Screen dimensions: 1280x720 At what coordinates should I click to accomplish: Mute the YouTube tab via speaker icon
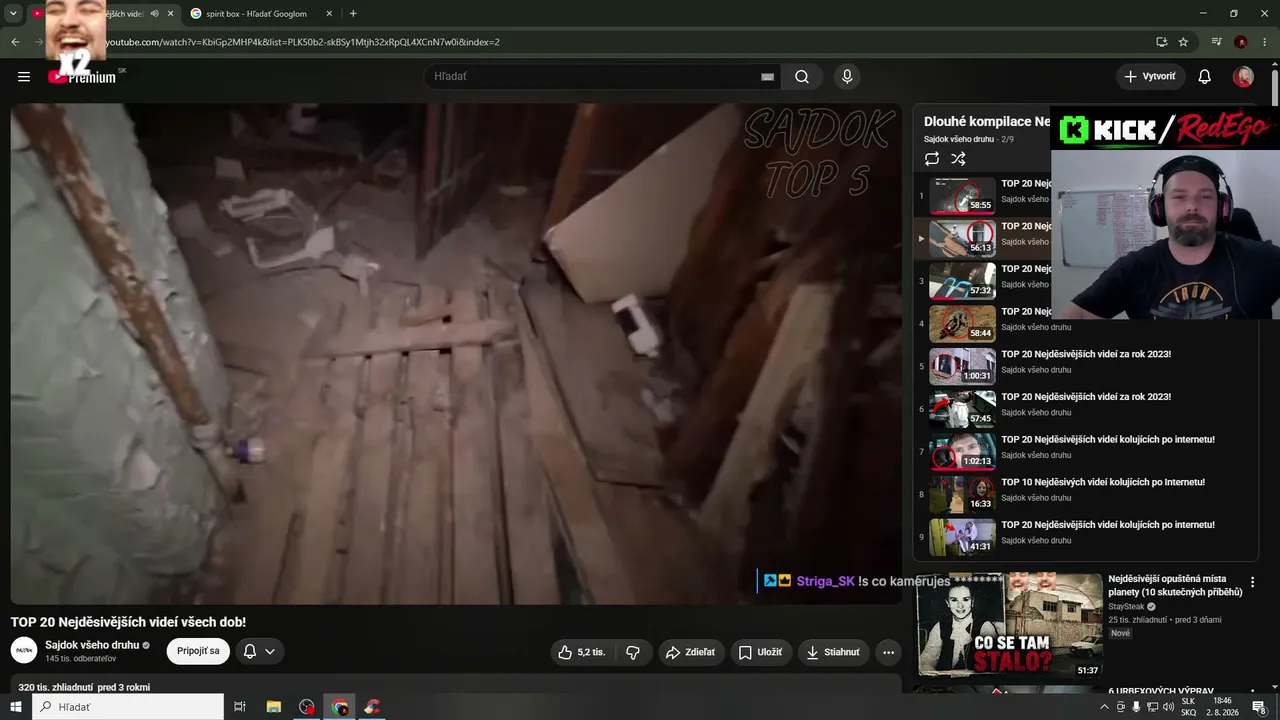tap(154, 14)
